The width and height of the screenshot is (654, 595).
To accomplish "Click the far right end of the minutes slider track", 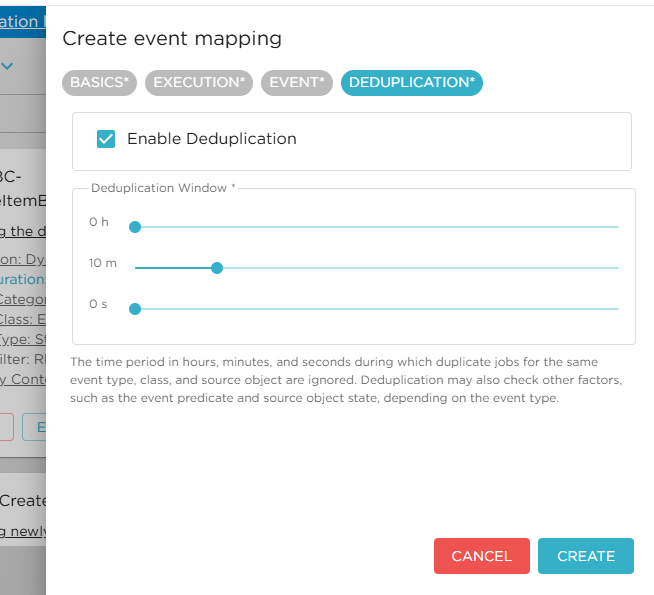I will coord(617,268).
